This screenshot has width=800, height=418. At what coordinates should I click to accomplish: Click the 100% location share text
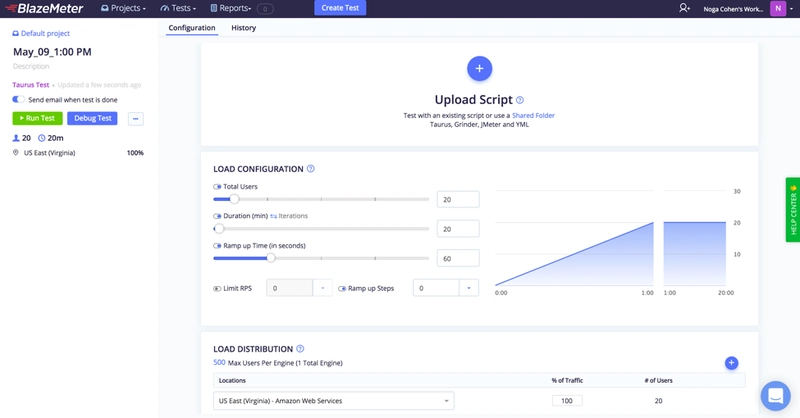135,153
